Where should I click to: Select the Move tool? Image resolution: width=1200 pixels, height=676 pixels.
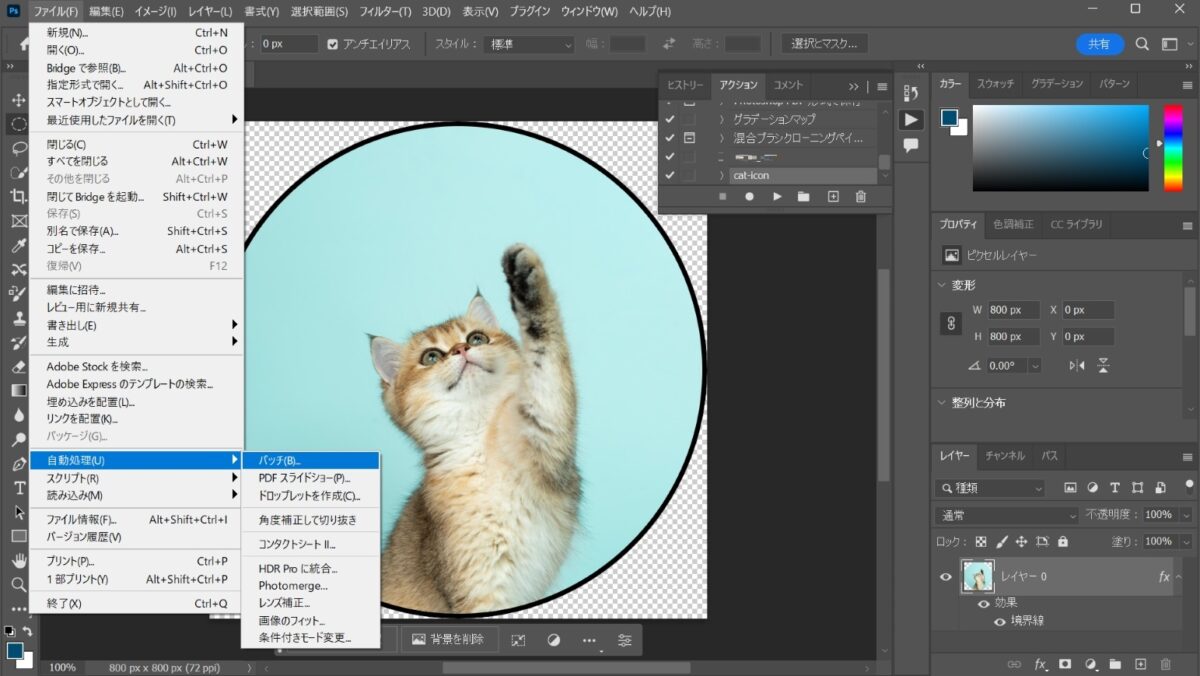17,100
